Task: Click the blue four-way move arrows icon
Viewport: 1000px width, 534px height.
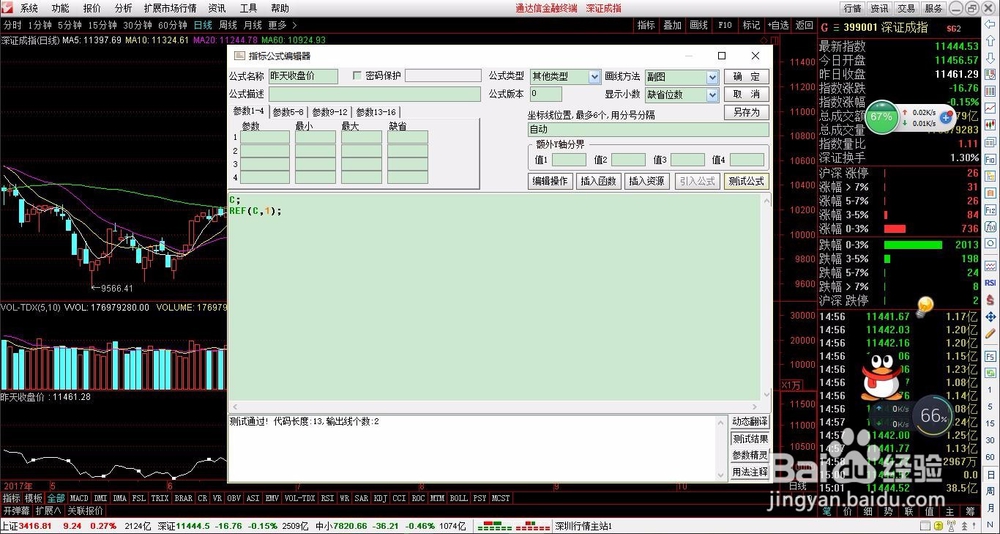Action: pyautogui.click(x=990, y=316)
